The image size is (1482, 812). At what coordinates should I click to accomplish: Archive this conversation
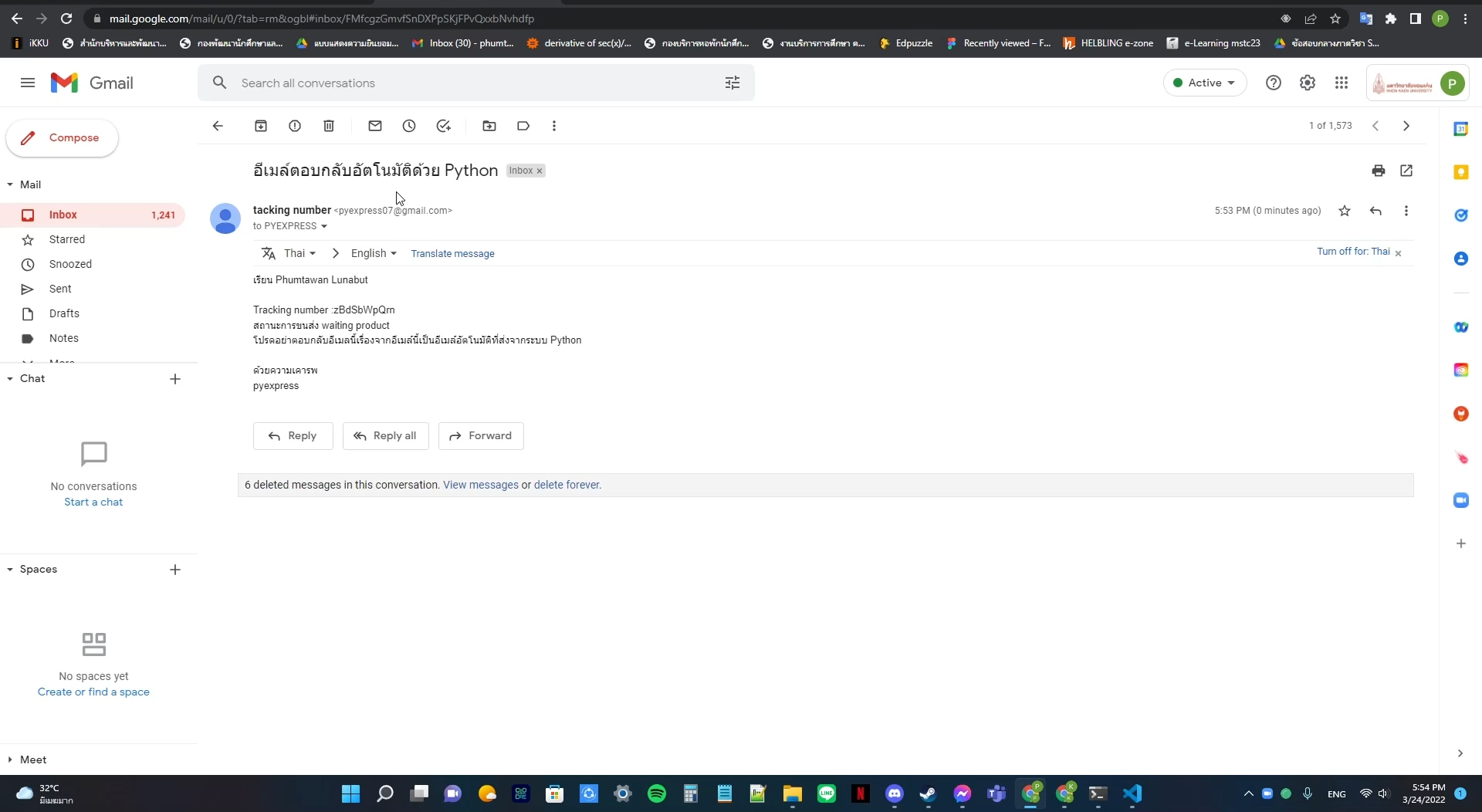click(261, 126)
